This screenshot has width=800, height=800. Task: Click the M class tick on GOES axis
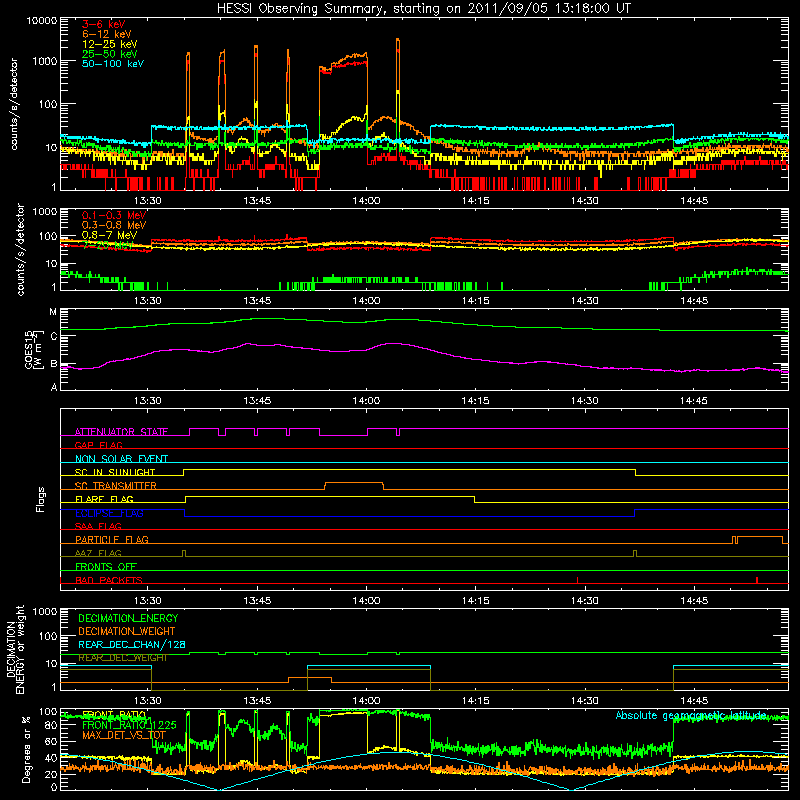(x=53, y=312)
